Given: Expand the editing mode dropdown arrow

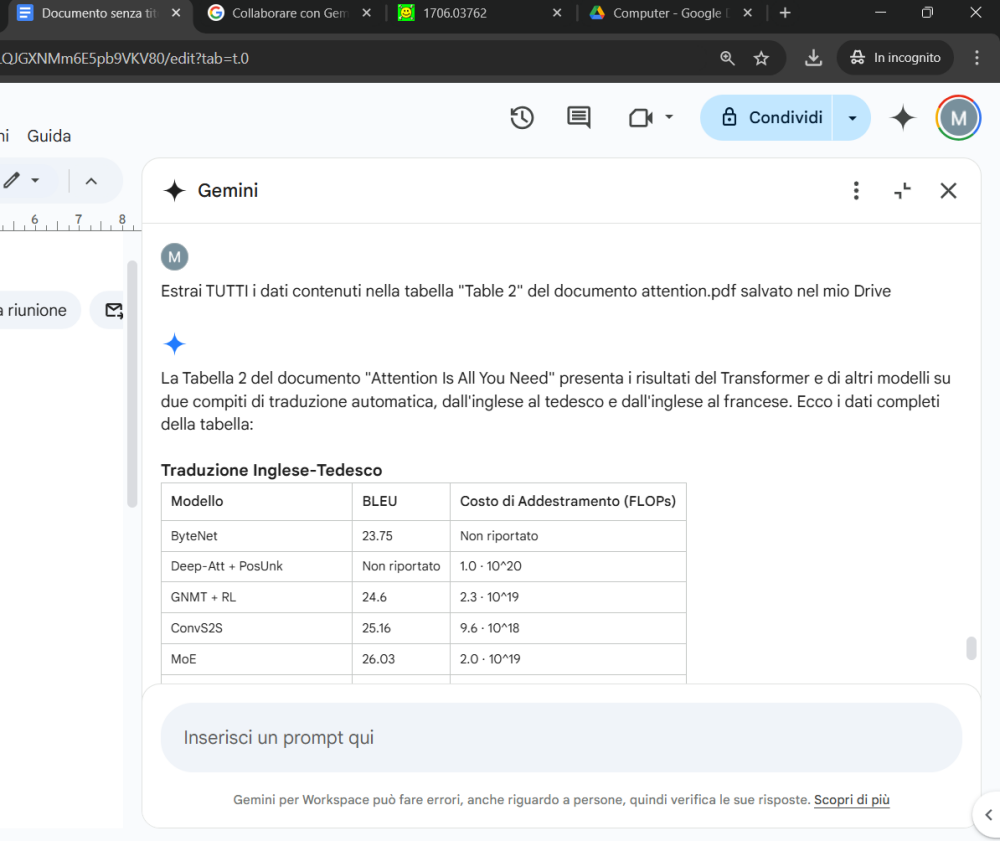Looking at the screenshot, I should click(x=35, y=180).
